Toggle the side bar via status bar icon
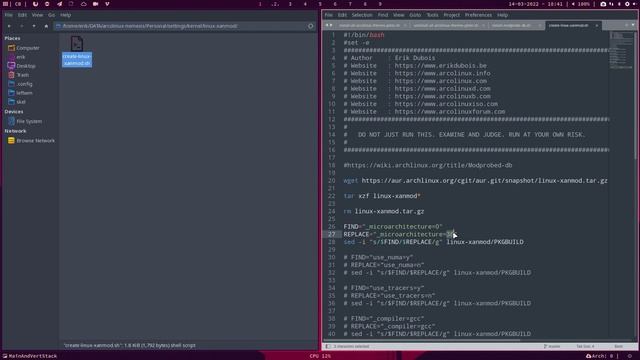This screenshot has height=360, width=640. (328, 347)
